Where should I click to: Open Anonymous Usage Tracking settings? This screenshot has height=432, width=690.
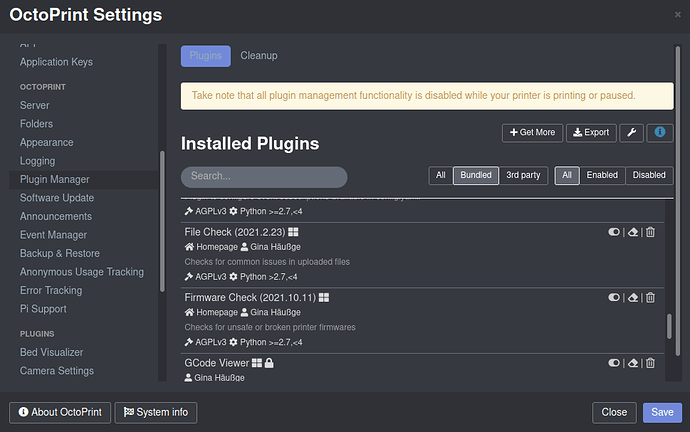[82, 272]
